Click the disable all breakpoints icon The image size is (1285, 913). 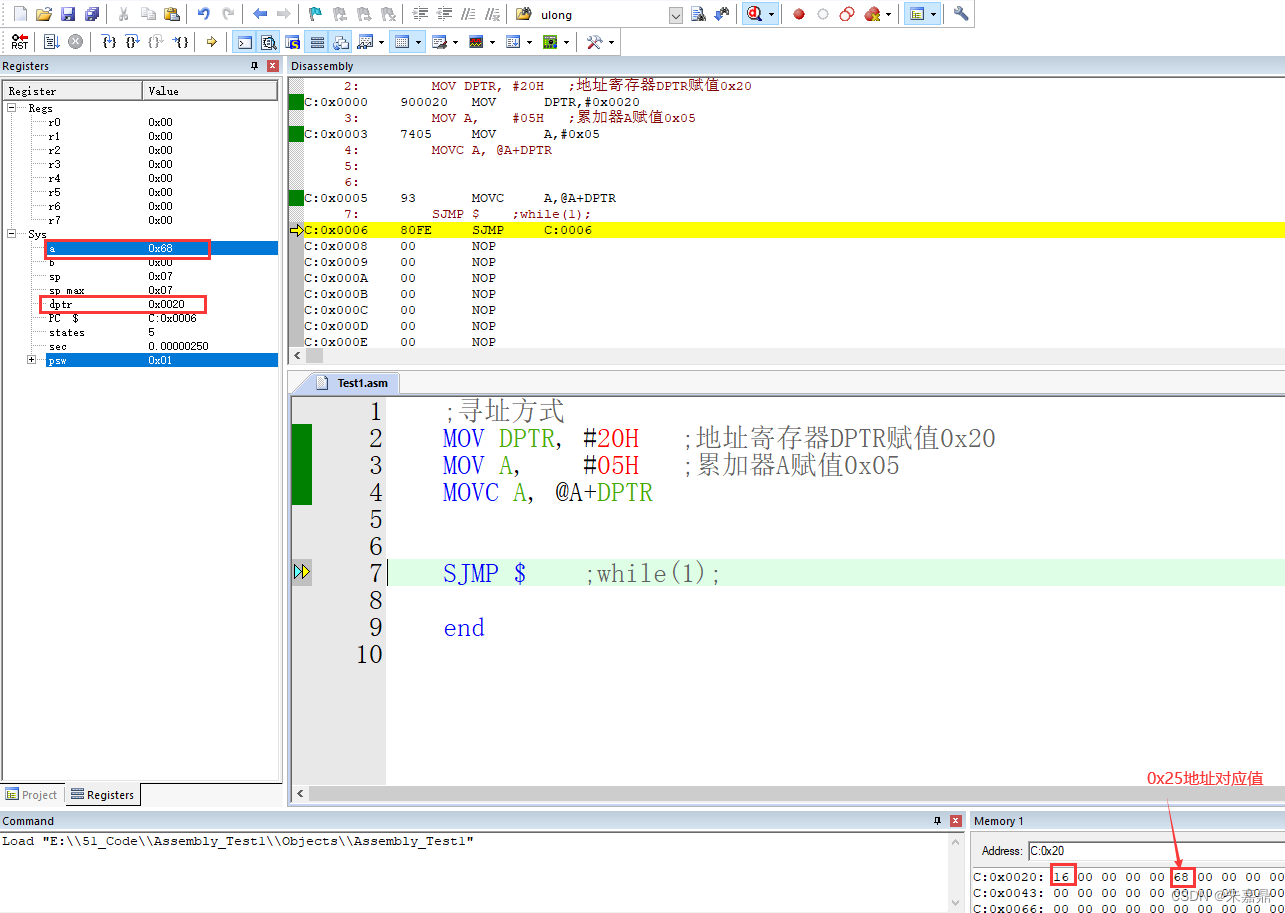(847, 14)
